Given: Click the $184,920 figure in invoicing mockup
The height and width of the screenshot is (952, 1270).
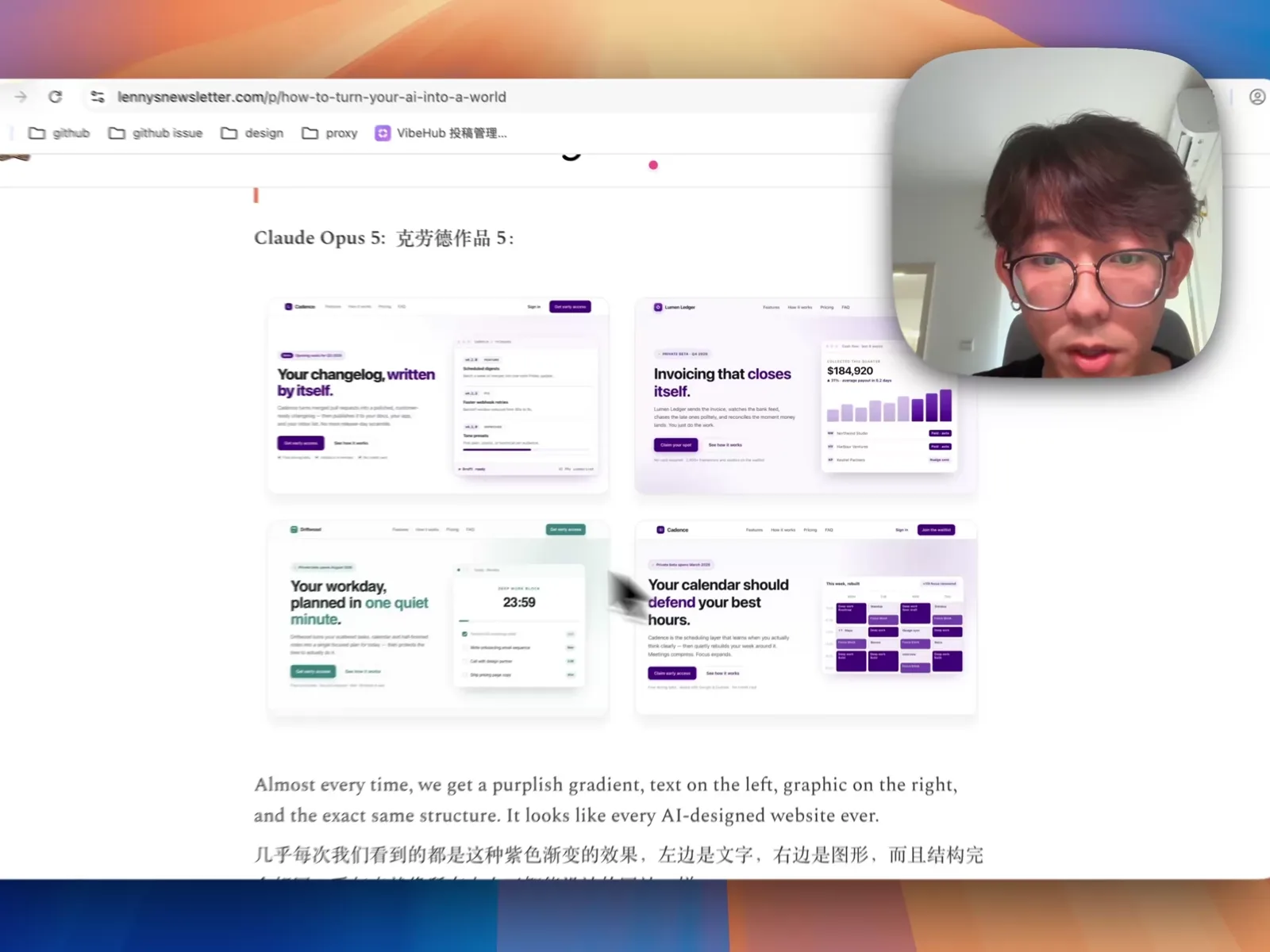Looking at the screenshot, I should 849,370.
